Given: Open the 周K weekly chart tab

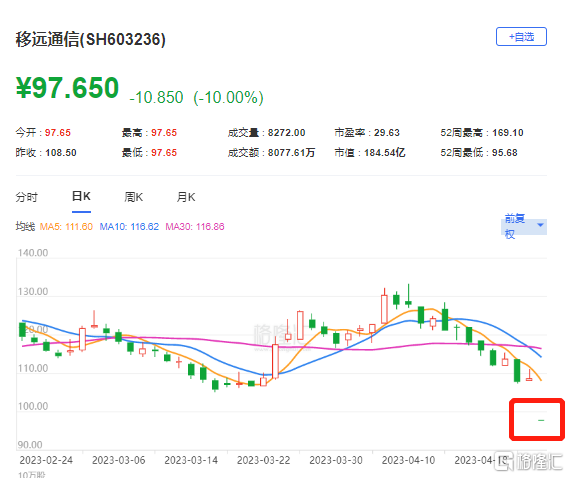Looking at the screenshot, I should coord(134,197).
